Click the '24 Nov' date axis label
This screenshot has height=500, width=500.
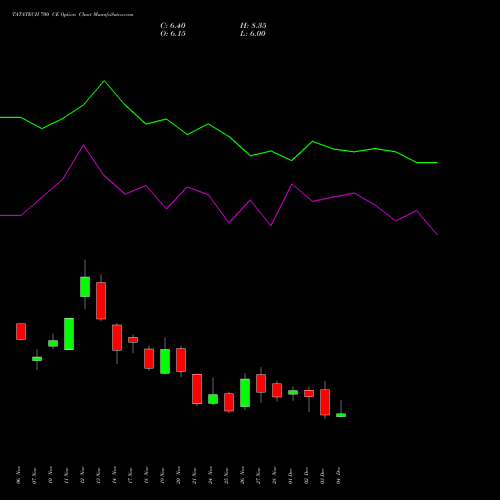(x=210, y=475)
